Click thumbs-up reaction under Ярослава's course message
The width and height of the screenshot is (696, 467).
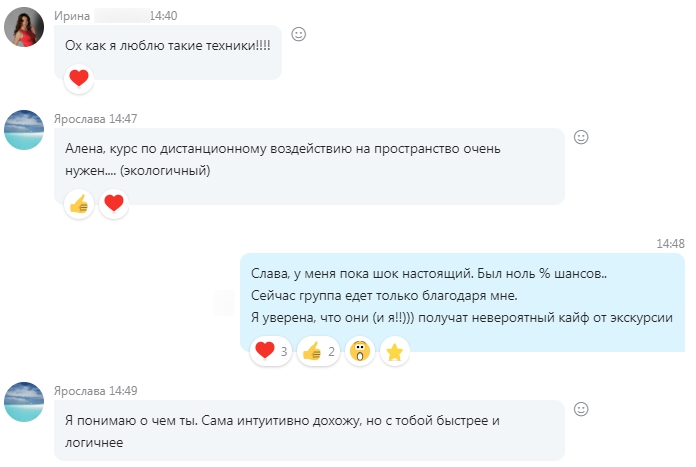(x=78, y=204)
